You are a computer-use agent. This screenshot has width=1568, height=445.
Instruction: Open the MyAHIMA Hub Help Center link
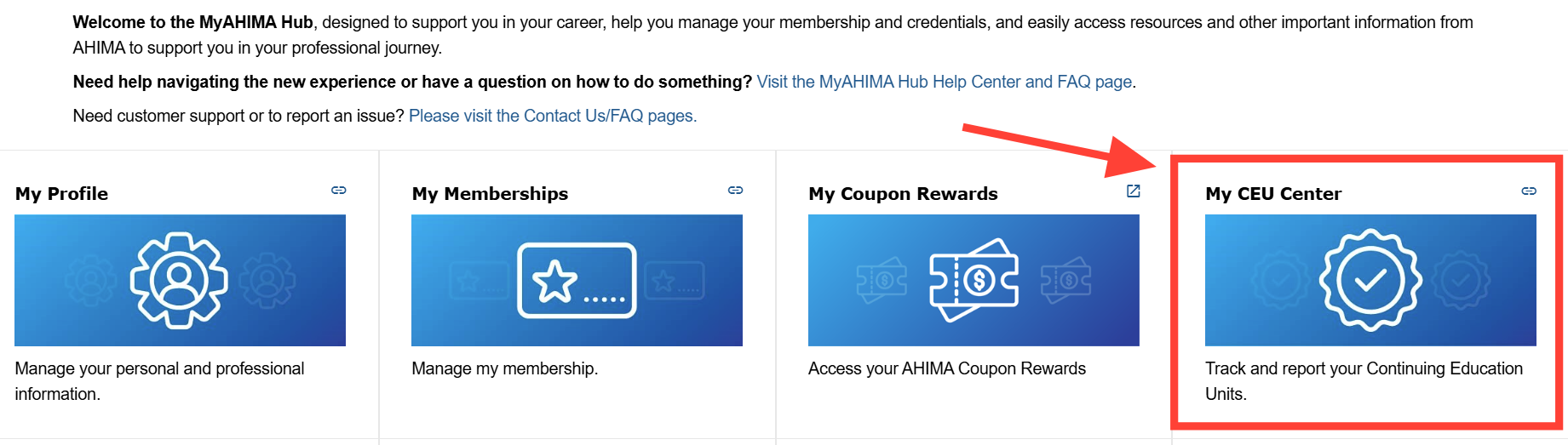(945, 82)
